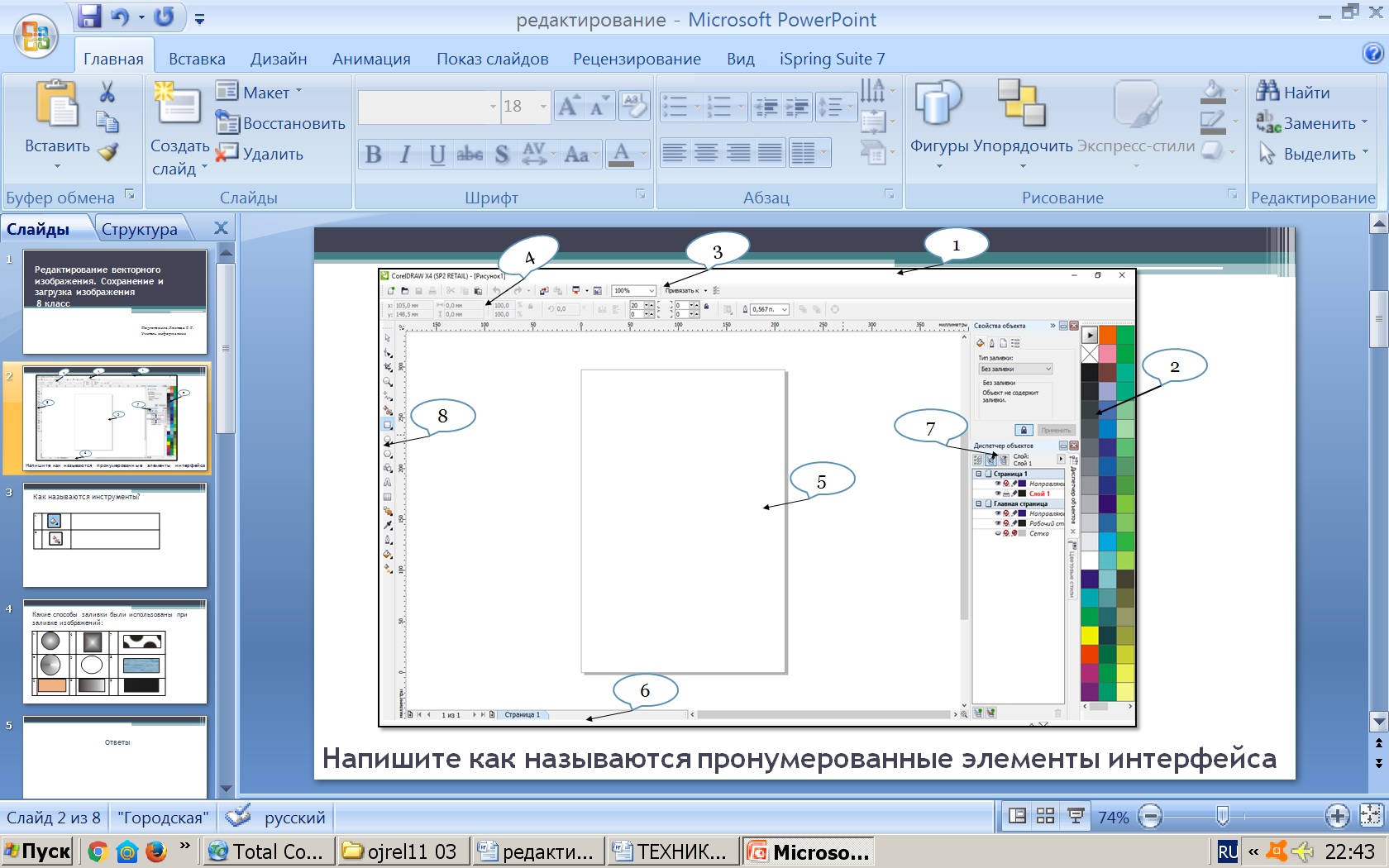Click Найти to find text

pos(1292,92)
